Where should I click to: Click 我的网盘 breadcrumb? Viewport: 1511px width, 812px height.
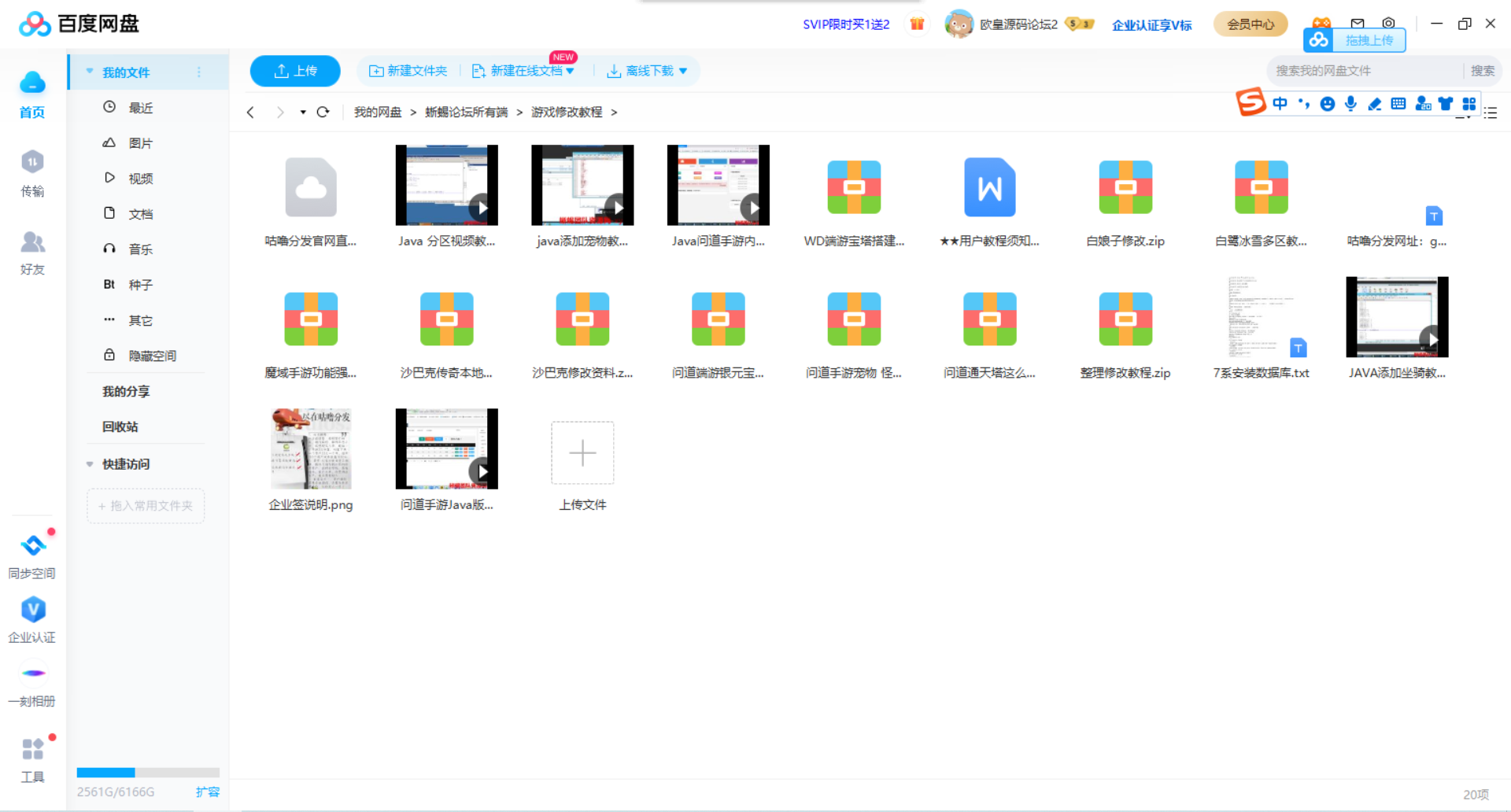(378, 113)
